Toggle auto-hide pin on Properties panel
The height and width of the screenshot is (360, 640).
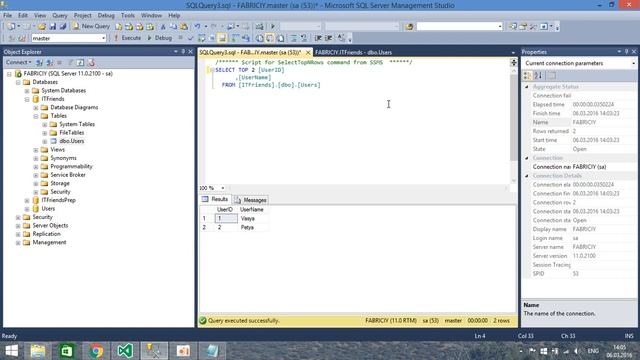pyautogui.click(x=627, y=51)
